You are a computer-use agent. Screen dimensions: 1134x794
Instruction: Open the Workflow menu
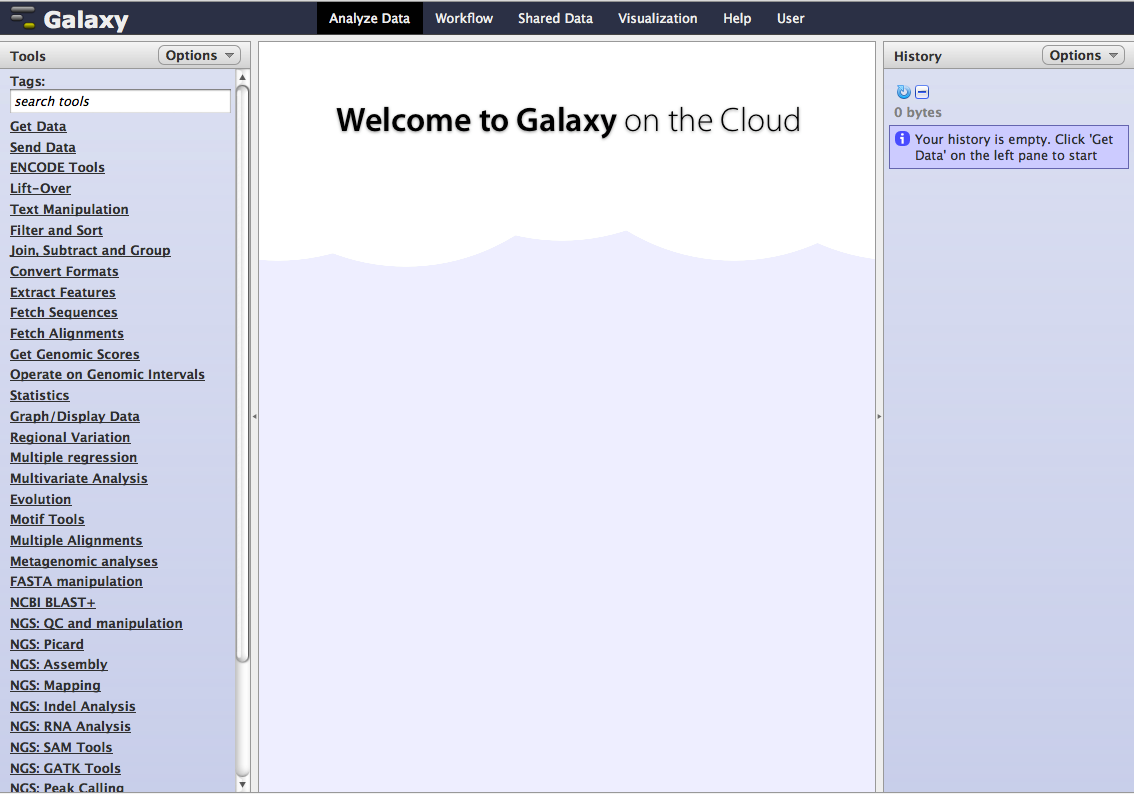464,18
